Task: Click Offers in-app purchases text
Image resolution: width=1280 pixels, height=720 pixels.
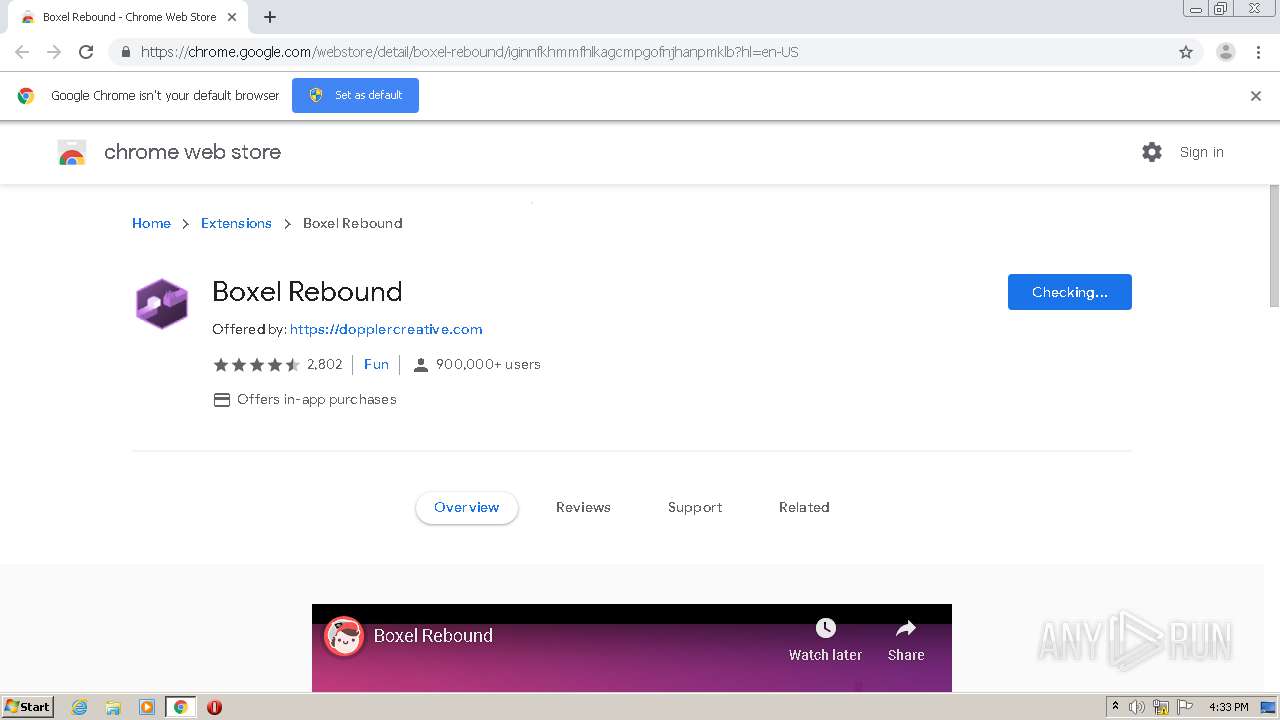Action: (x=317, y=399)
